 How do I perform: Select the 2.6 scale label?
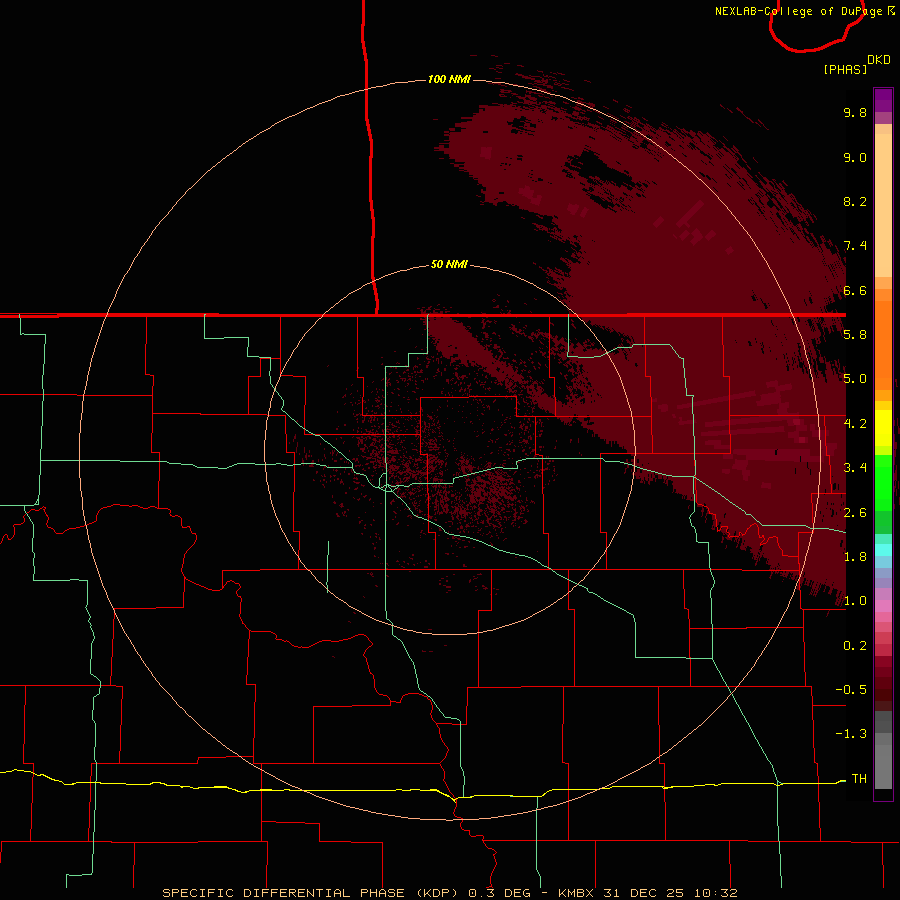(x=855, y=513)
